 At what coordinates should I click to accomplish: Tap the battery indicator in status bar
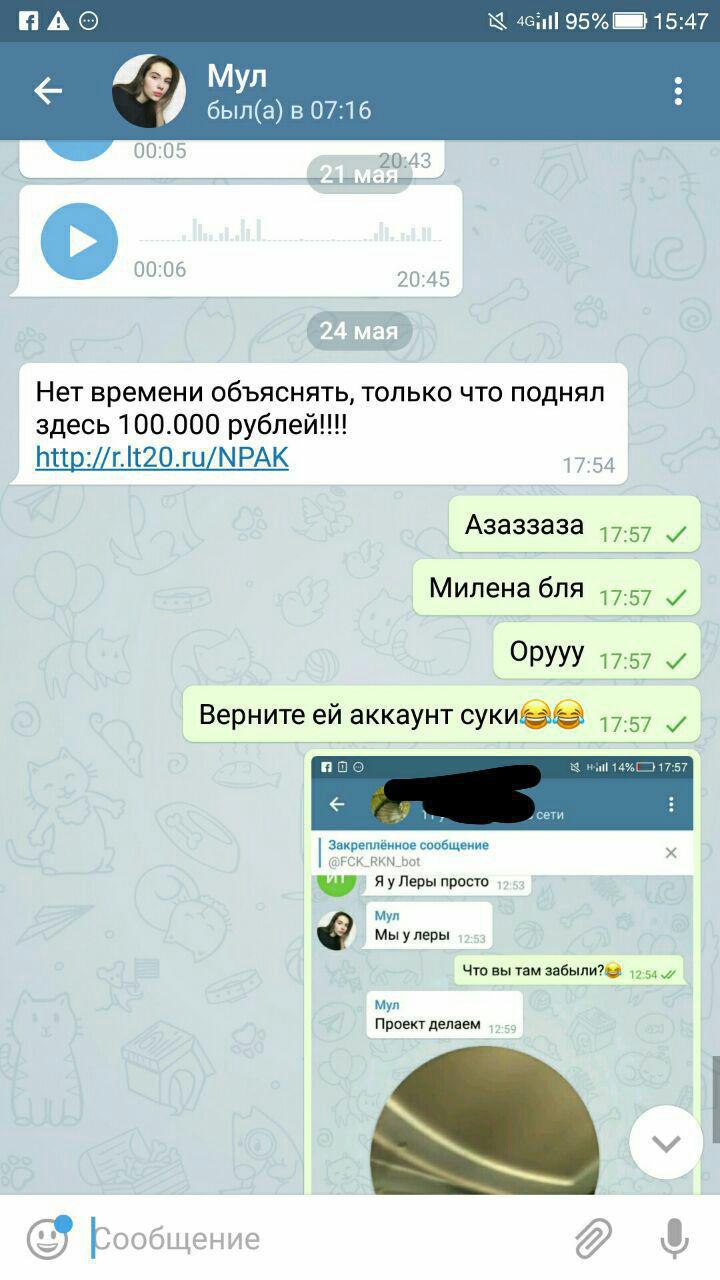630,21
